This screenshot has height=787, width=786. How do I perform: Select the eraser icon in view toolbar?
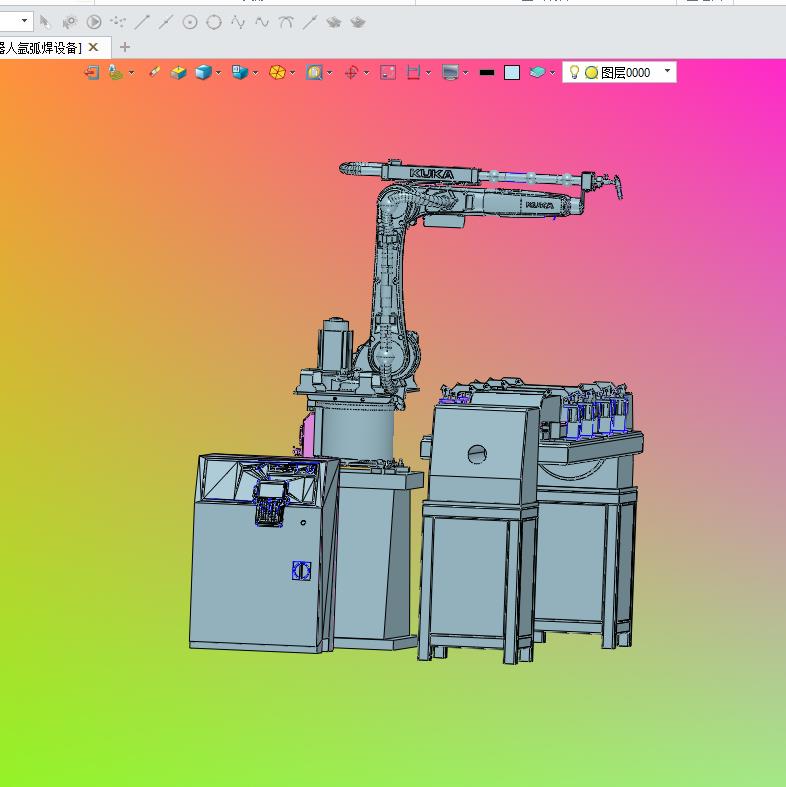pos(154,72)
